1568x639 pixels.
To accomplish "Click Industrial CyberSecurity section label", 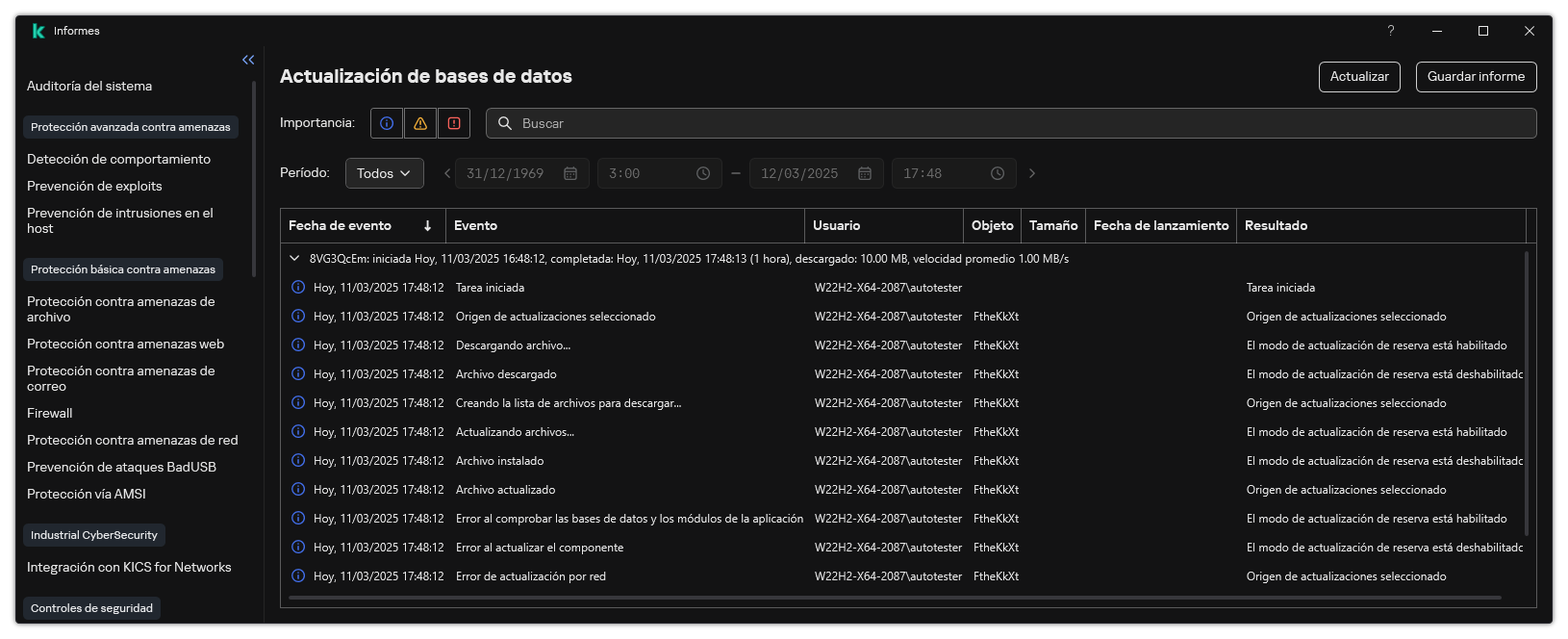I will coord(94,535).
